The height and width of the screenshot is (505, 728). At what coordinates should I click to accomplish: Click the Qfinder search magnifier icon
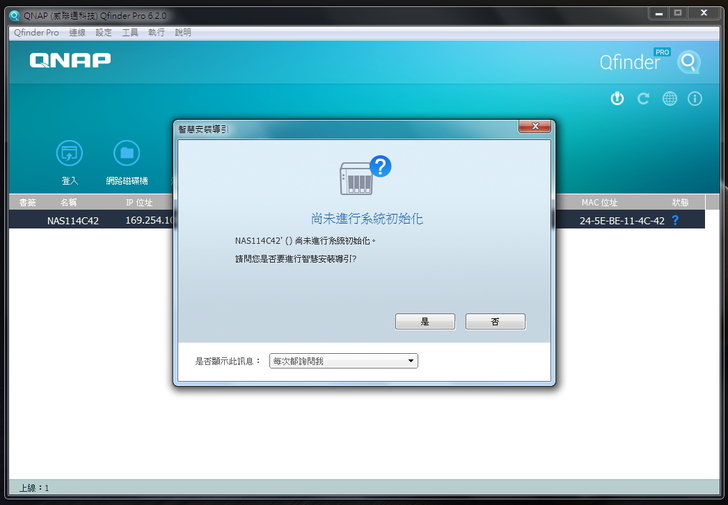click(689, 62)
